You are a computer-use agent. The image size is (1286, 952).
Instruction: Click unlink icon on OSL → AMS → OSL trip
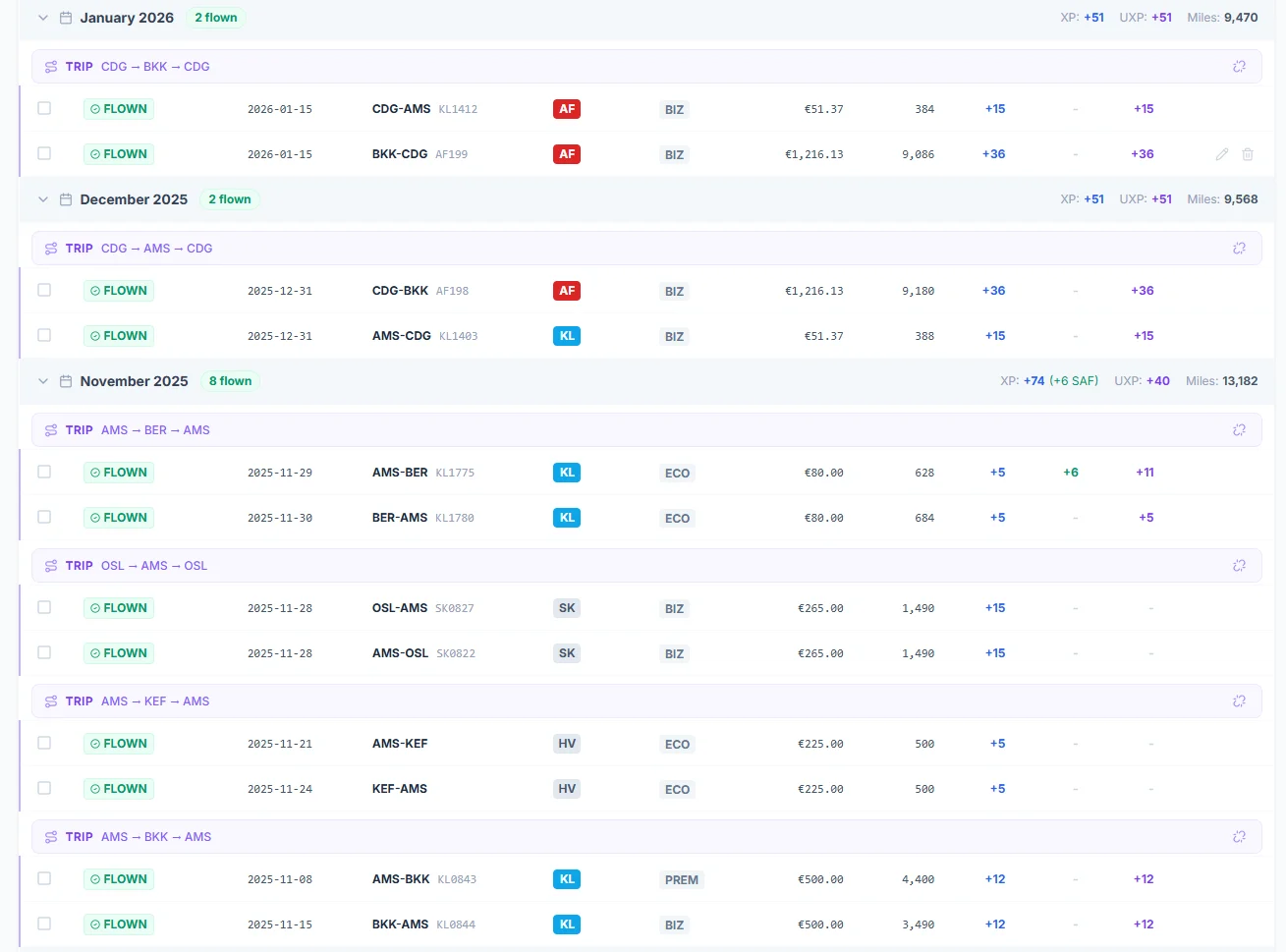pos(1239,566)
